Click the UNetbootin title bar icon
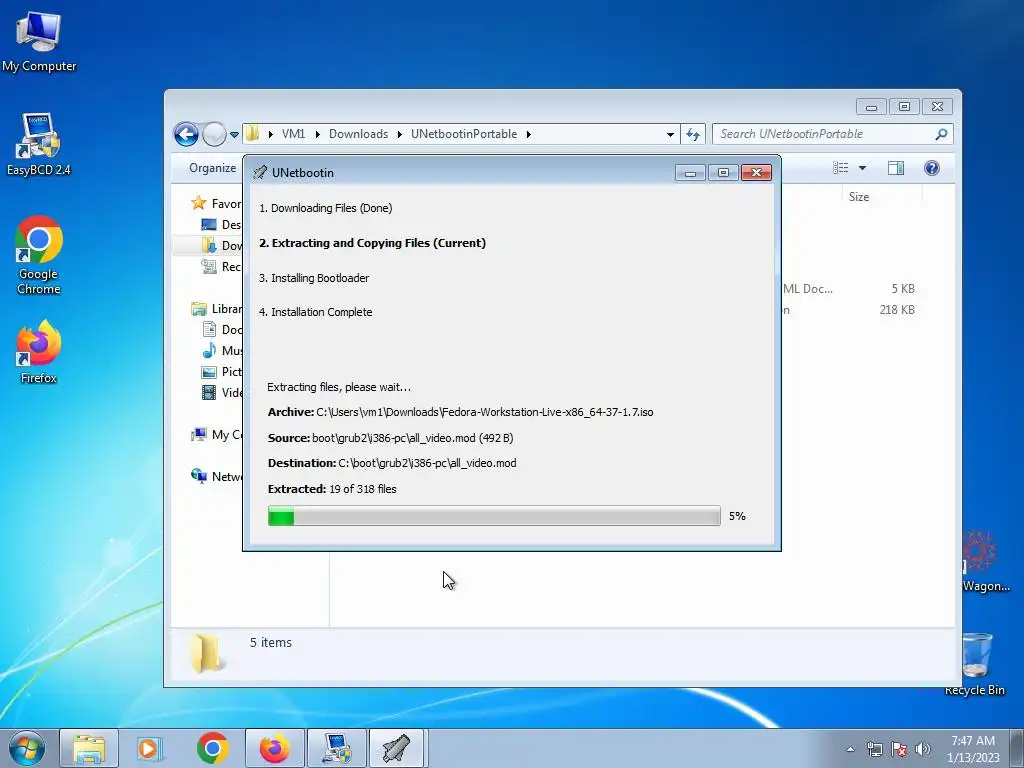 click(x=260, y=172)
